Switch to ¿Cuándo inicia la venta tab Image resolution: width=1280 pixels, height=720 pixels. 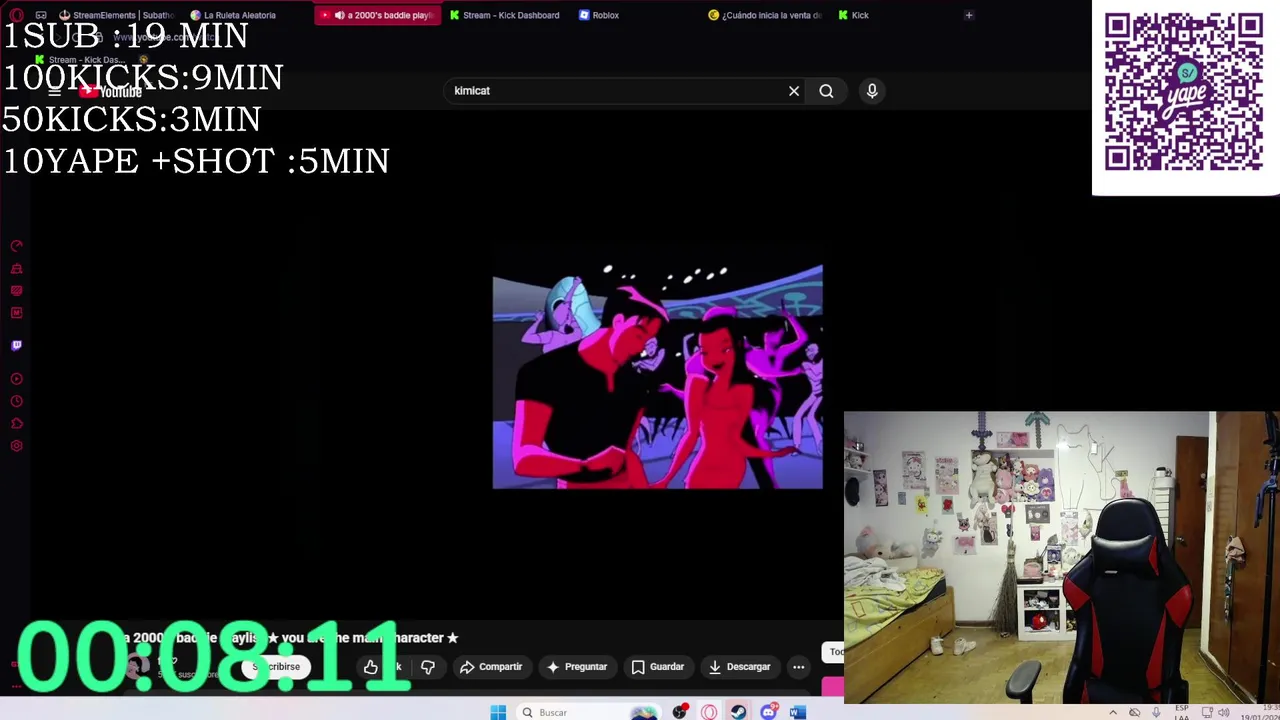(765, 15)
